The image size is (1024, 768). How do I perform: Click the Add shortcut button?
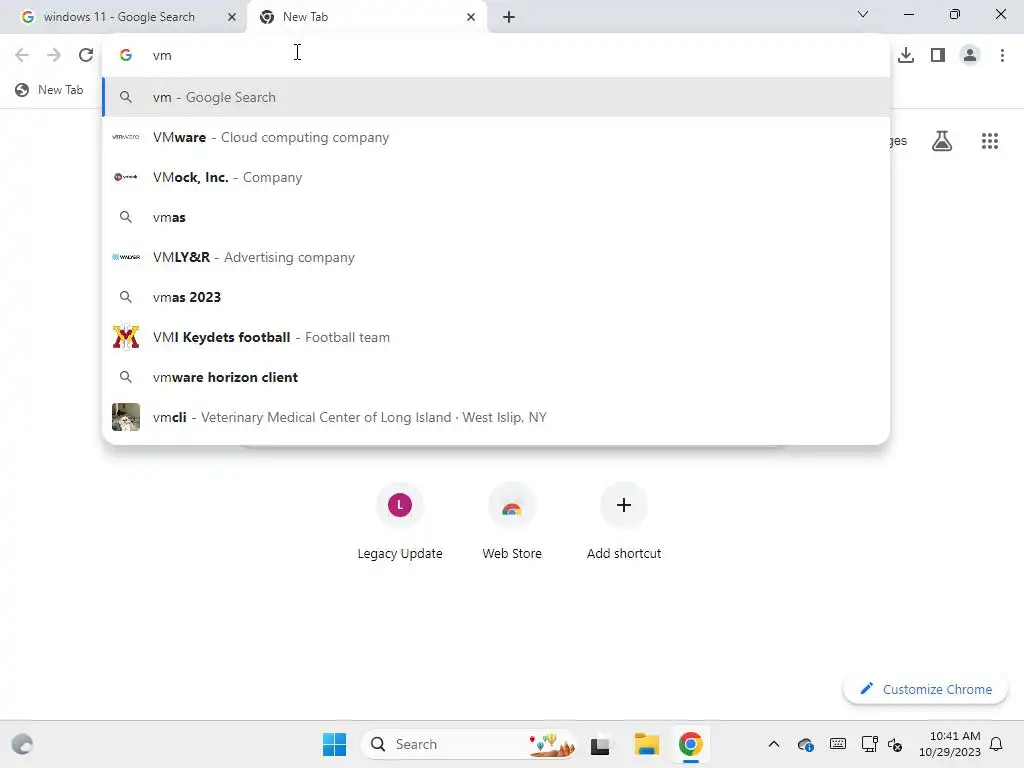tap(624, 522)
